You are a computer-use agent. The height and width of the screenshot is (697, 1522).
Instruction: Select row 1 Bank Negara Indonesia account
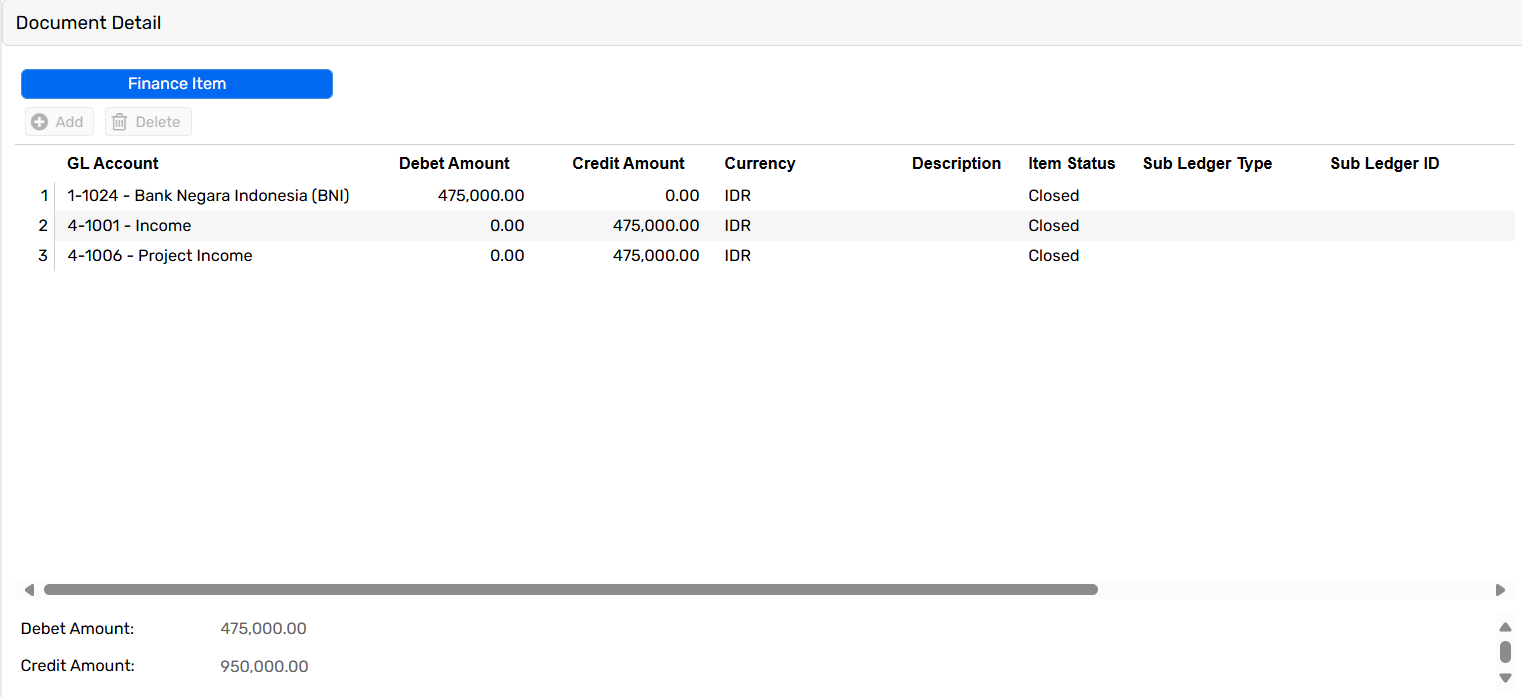tap(208, 196)
